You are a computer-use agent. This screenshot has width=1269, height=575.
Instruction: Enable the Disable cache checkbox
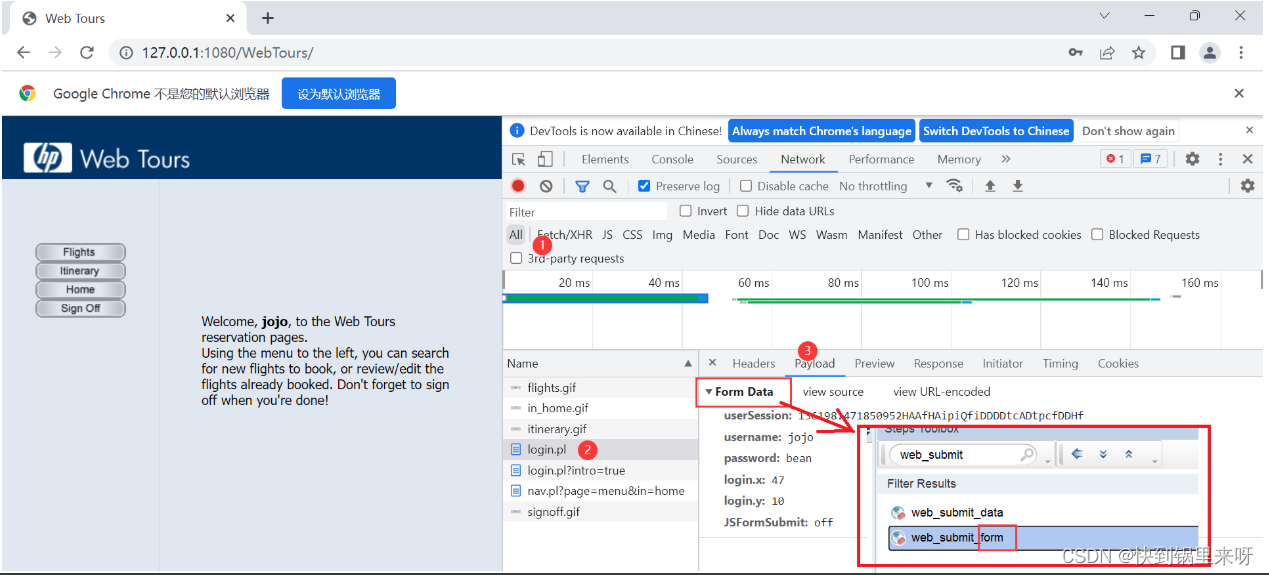click(x=746, y=186)
